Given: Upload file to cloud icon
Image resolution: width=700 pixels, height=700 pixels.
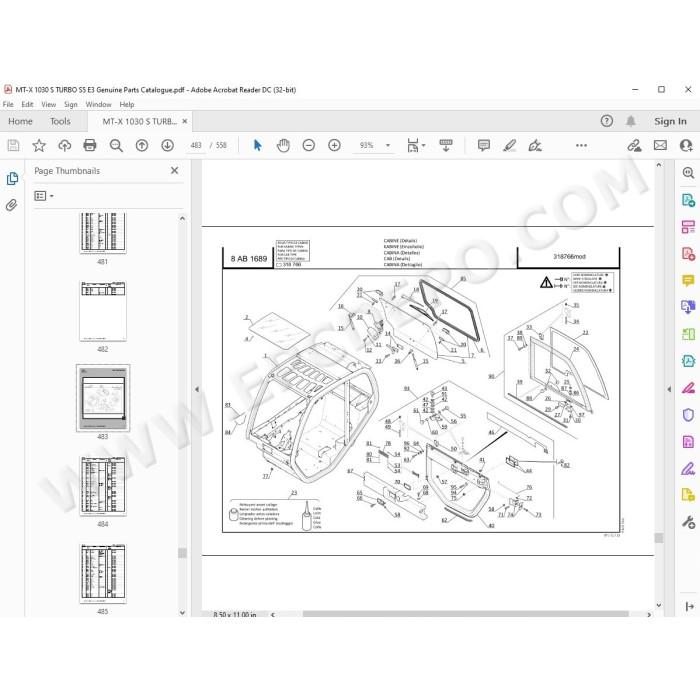Looking at the screenshot, I should [x=65, y=146].
